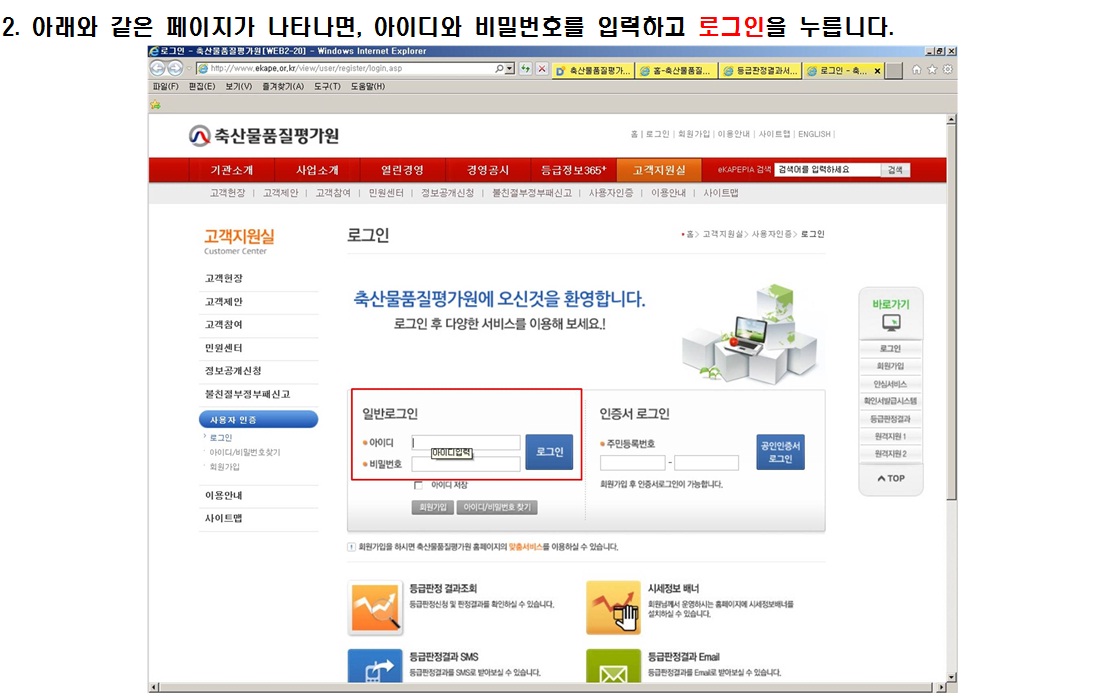This screenshot has height=700, width=1103.
Task: Click the 등급판정결과 Email envelope icon
Action: click(x=613, y=671)
